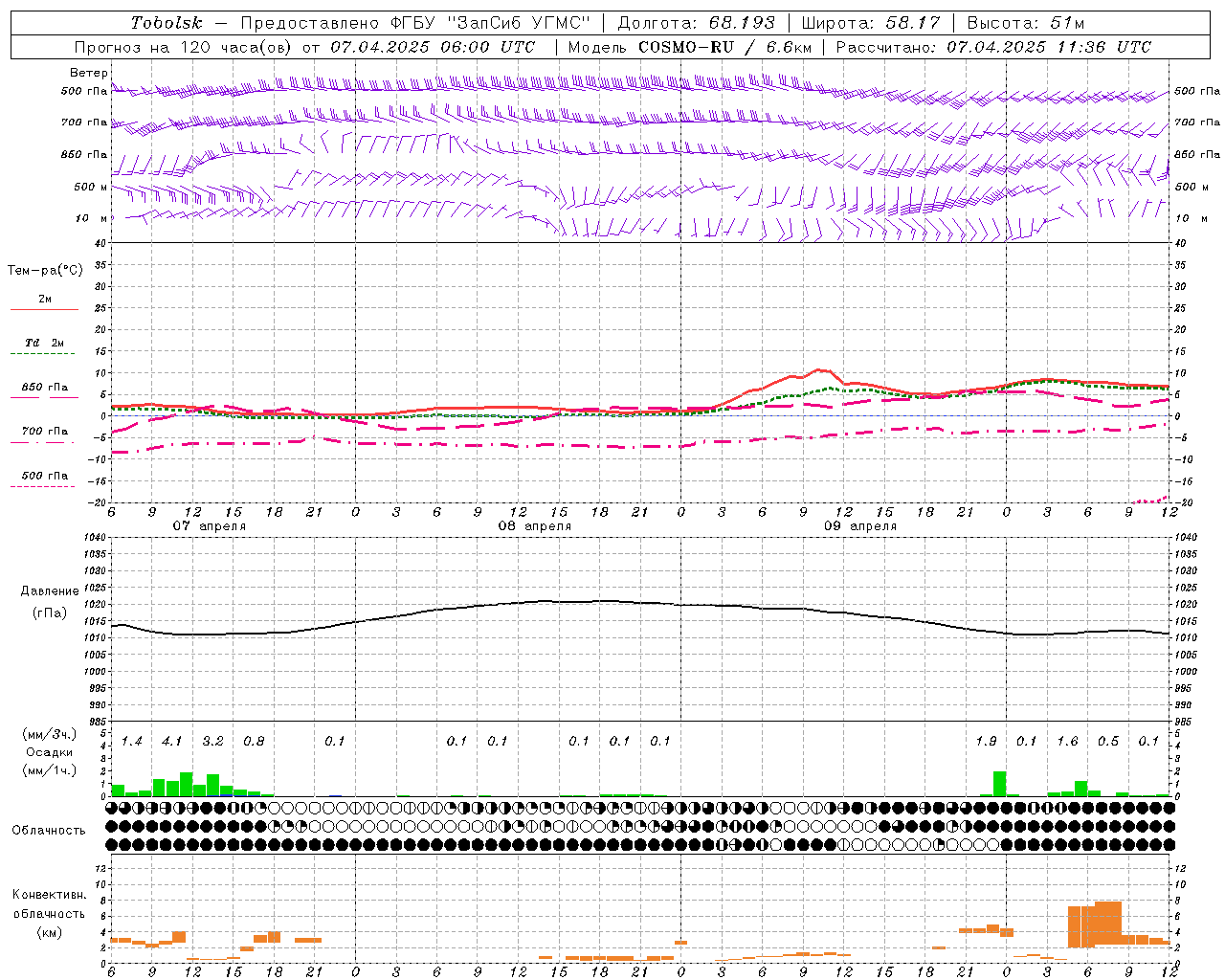Screen dimensions: 1225x980
Task: Click the 08 апреля date label
Action: tap(534, 526)
